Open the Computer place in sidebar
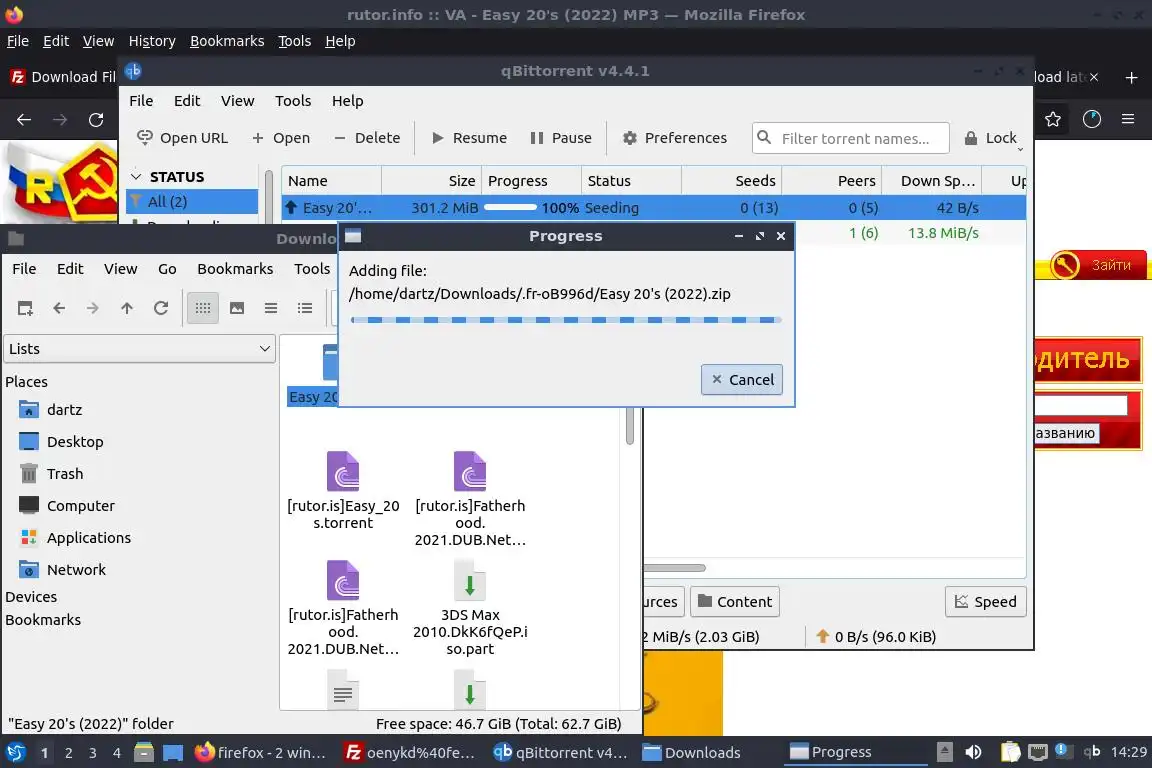This screenshot has height=768, width=1152. (x=67, y=506)
